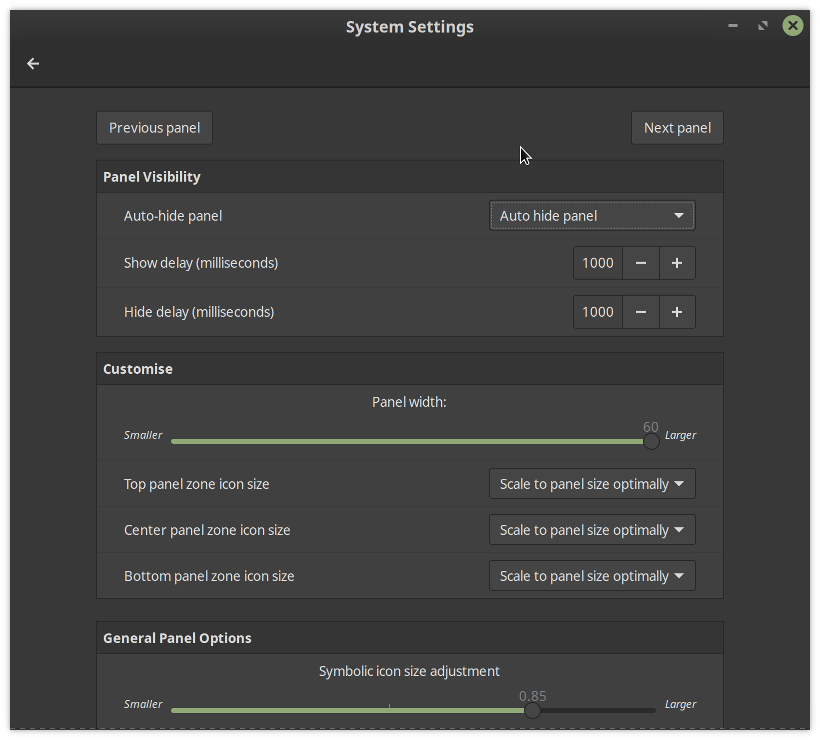
Task: Click the Center panel zone icon size label
Action: 207,530
